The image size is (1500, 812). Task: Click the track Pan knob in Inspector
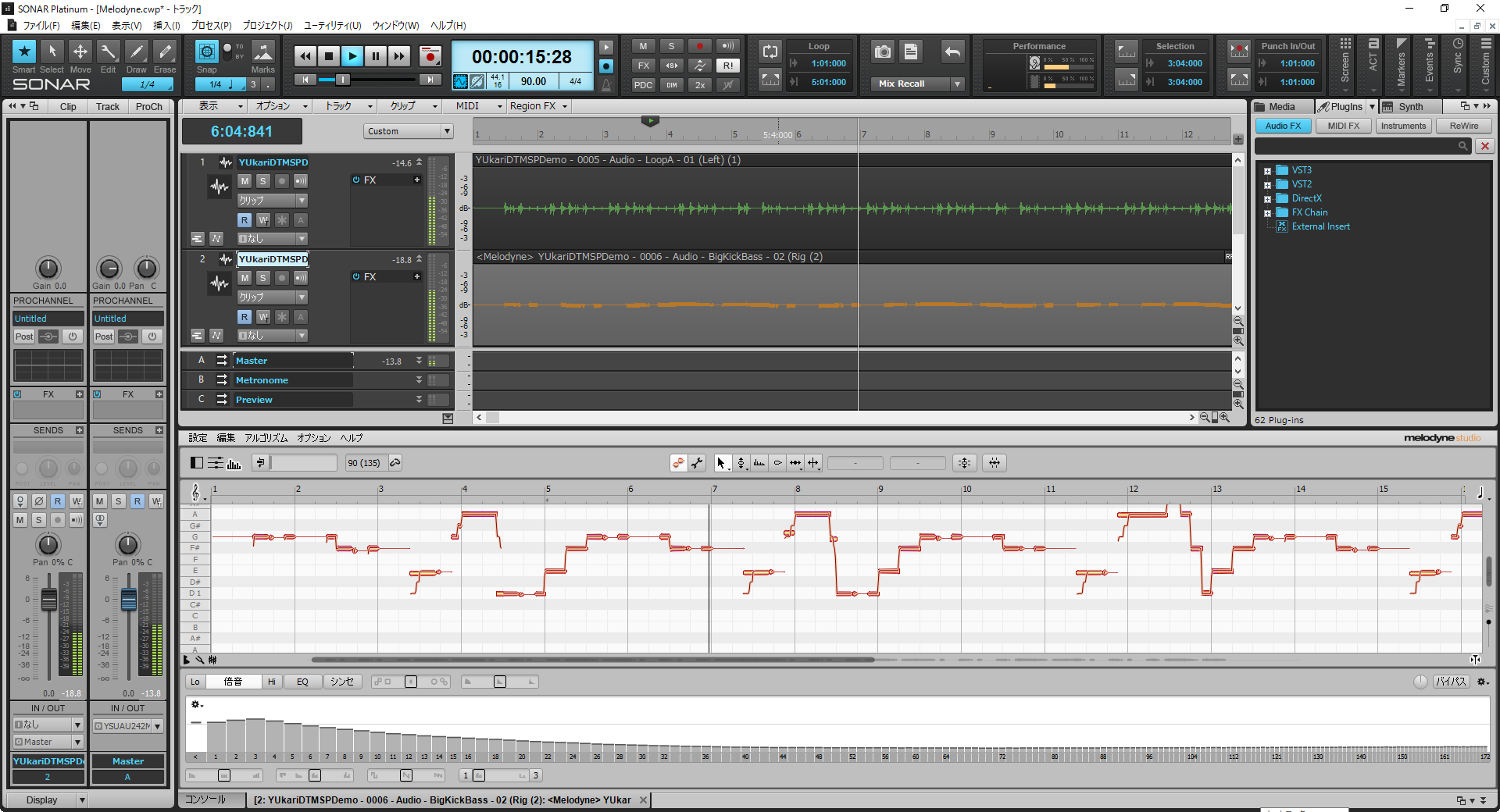click(48, 544)
